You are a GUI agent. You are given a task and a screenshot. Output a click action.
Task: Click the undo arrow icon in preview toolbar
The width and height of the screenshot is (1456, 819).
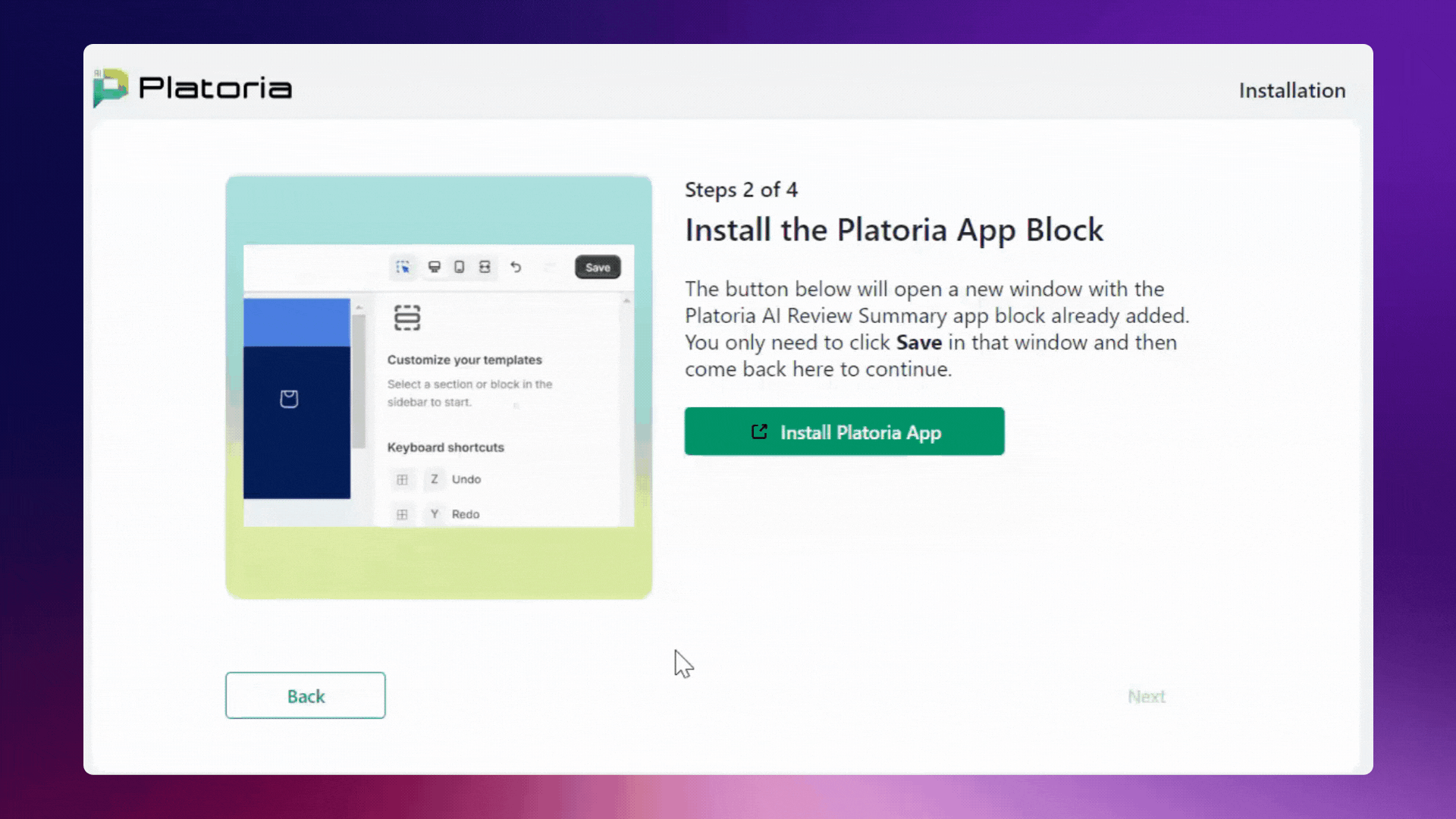point(516,267)
